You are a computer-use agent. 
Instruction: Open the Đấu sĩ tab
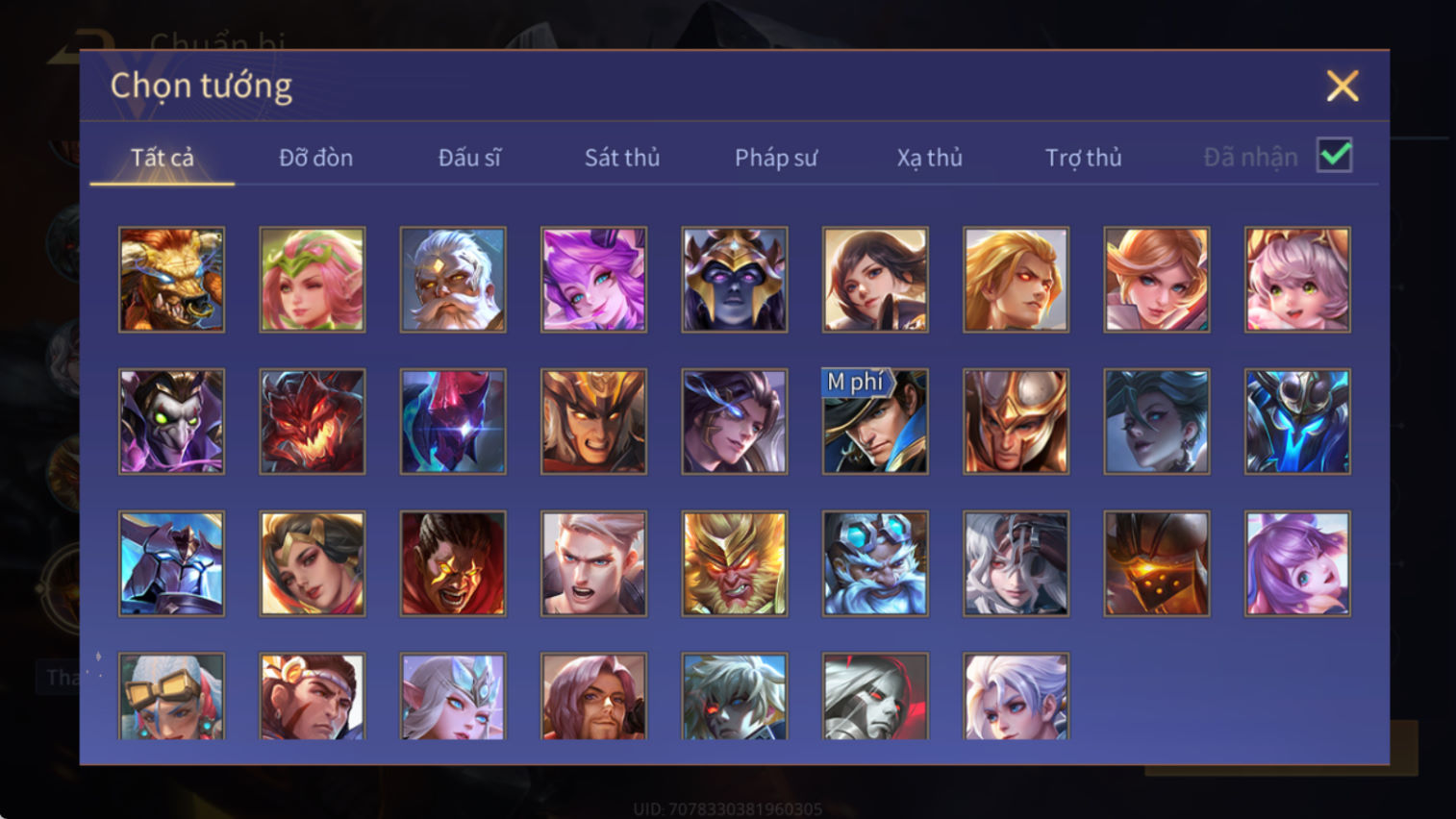click(x=469, y=158)
